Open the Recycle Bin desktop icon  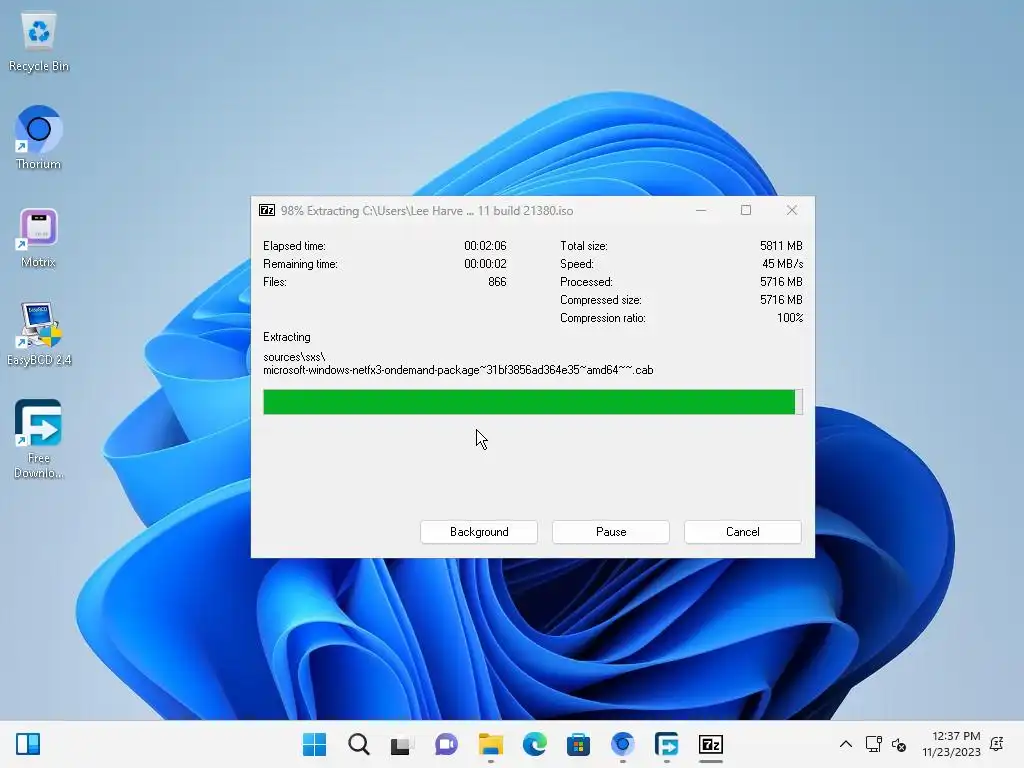[39, 42]
